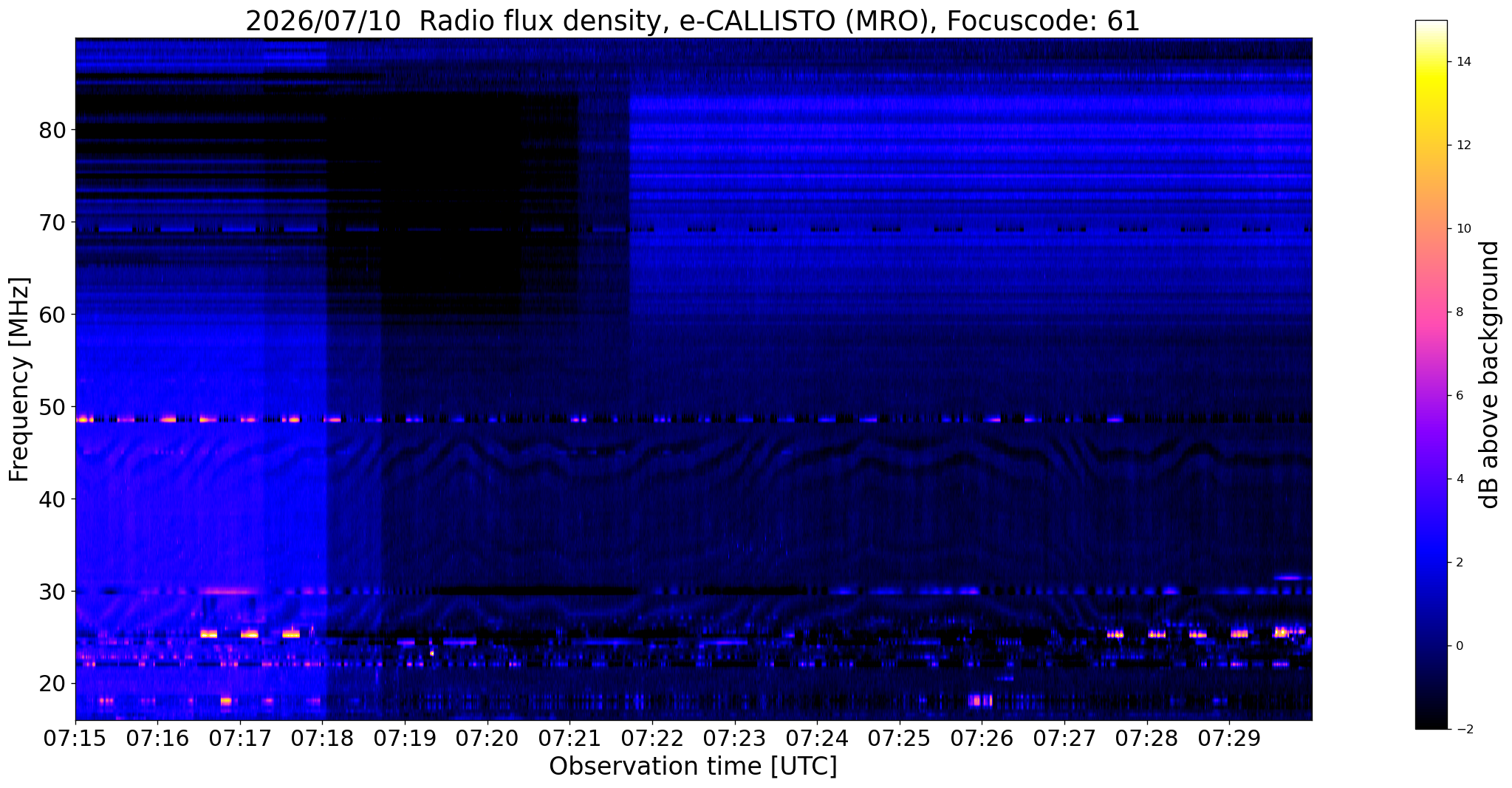1512x788 pixels.
Task: Click the 07:18 time tick label
Action: 323,739
